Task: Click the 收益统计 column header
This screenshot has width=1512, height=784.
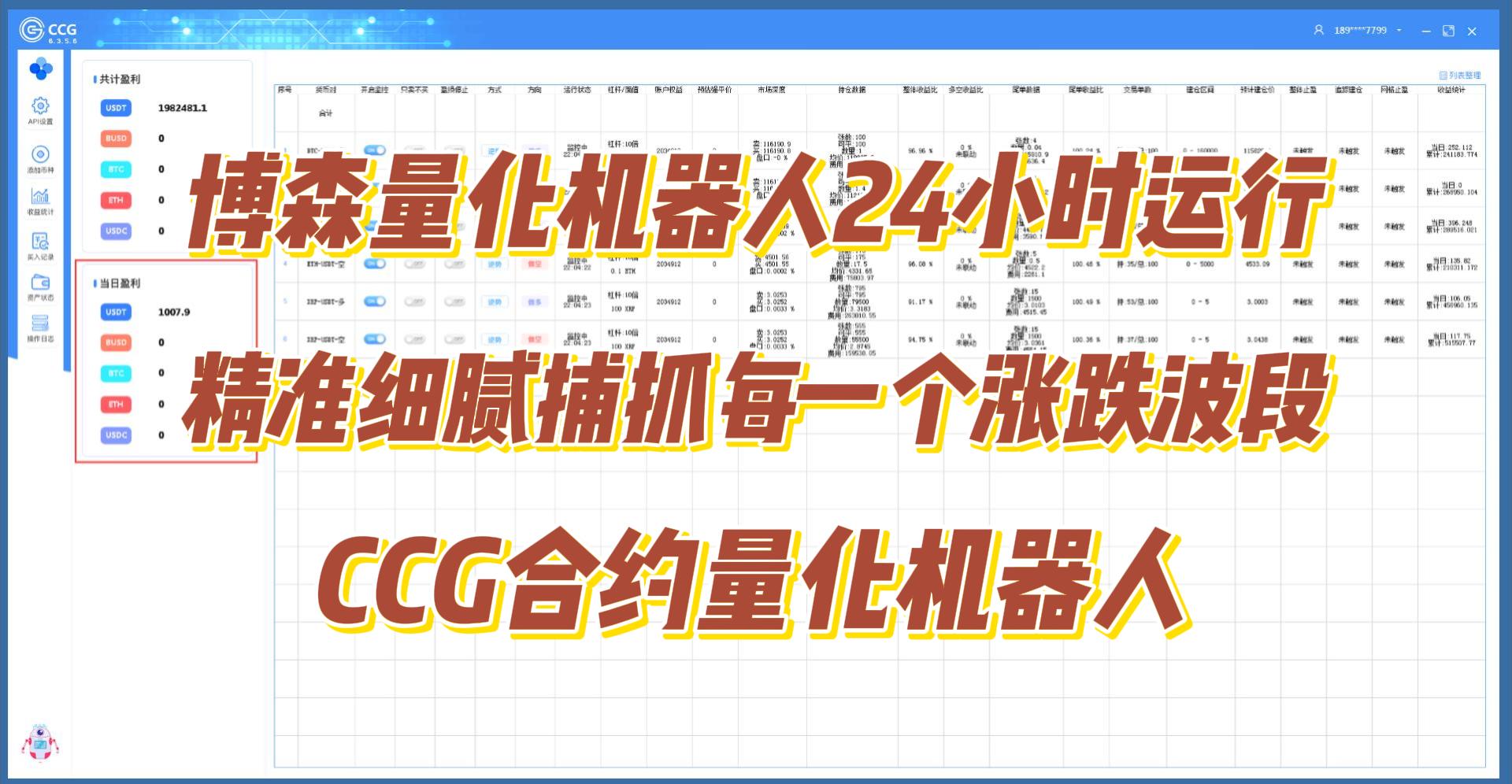Action: coord(1451,90)
